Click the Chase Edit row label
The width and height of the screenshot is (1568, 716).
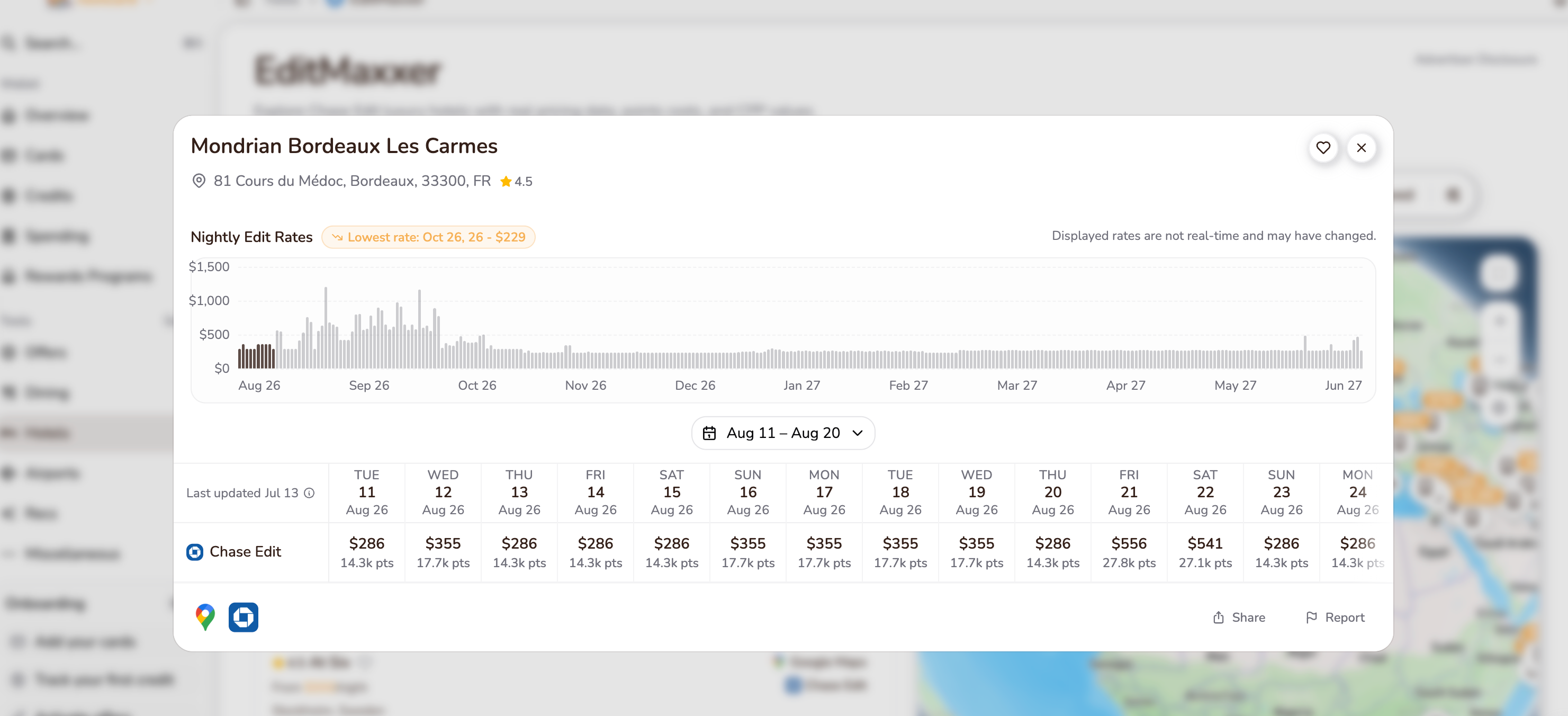(245, 552)
